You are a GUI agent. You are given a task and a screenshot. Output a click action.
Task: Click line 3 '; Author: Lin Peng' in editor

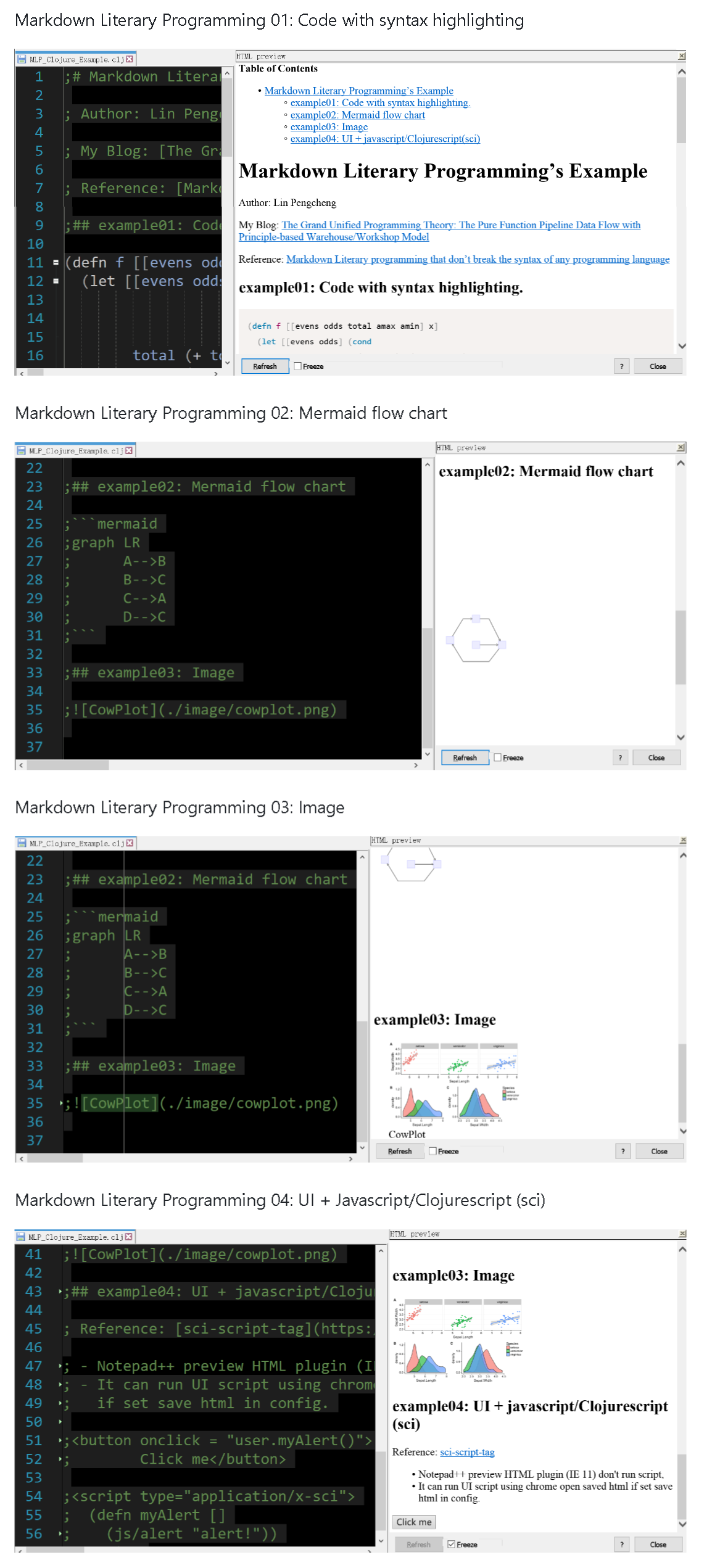pos(143,114)
